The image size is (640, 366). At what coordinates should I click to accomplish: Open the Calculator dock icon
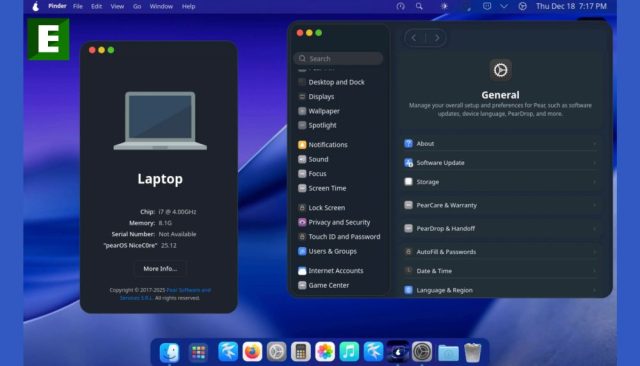[301, 351]
